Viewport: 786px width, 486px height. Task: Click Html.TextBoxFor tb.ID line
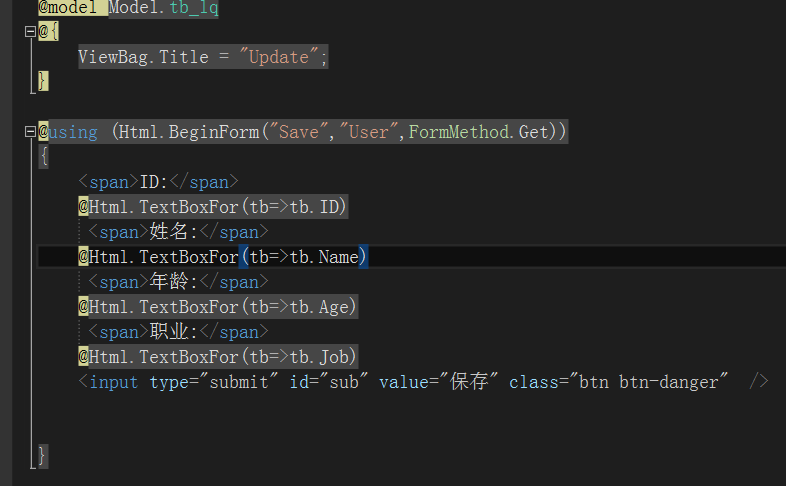[x=213, y=207]
